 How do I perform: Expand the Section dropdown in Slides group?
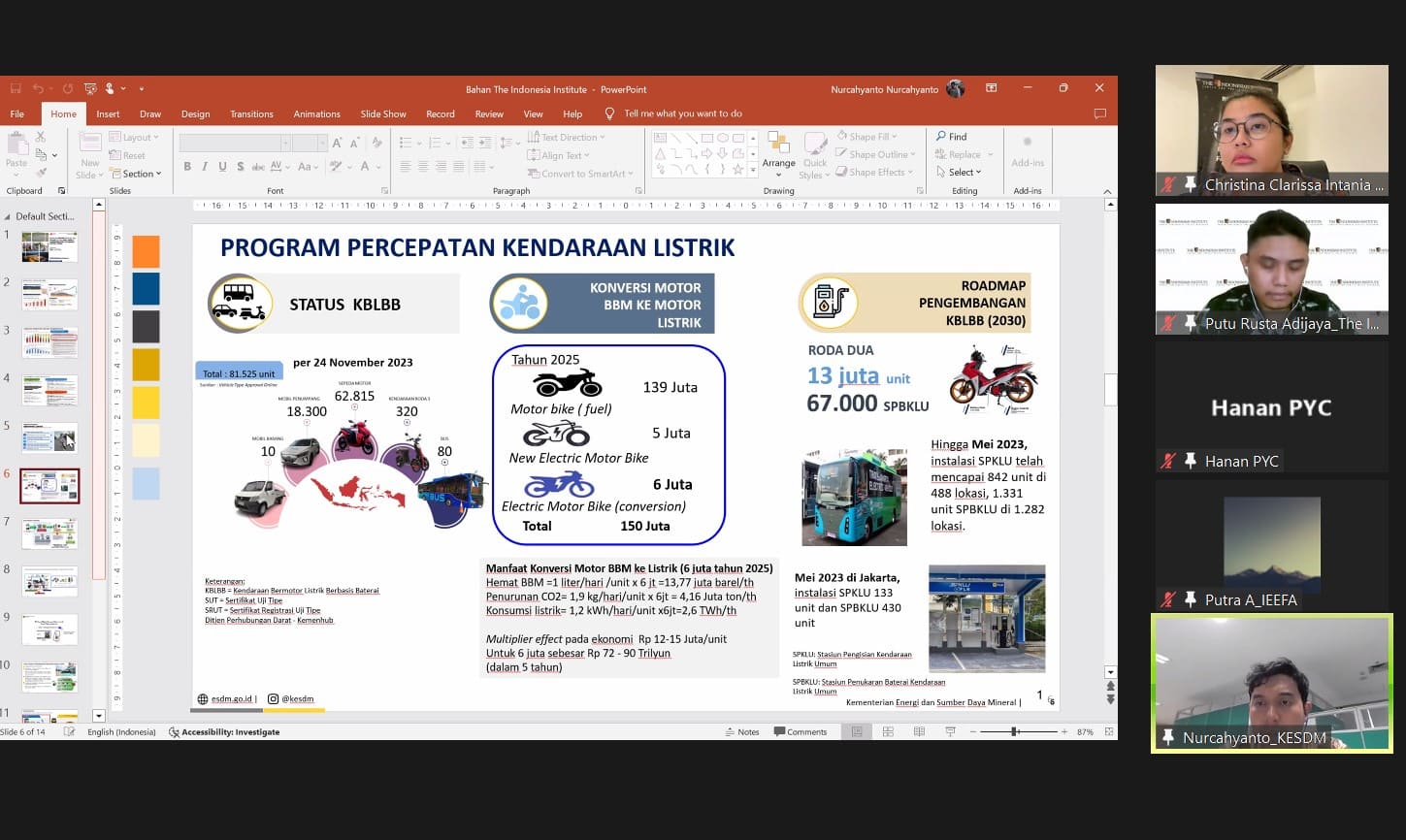click(x=135, y=174)
